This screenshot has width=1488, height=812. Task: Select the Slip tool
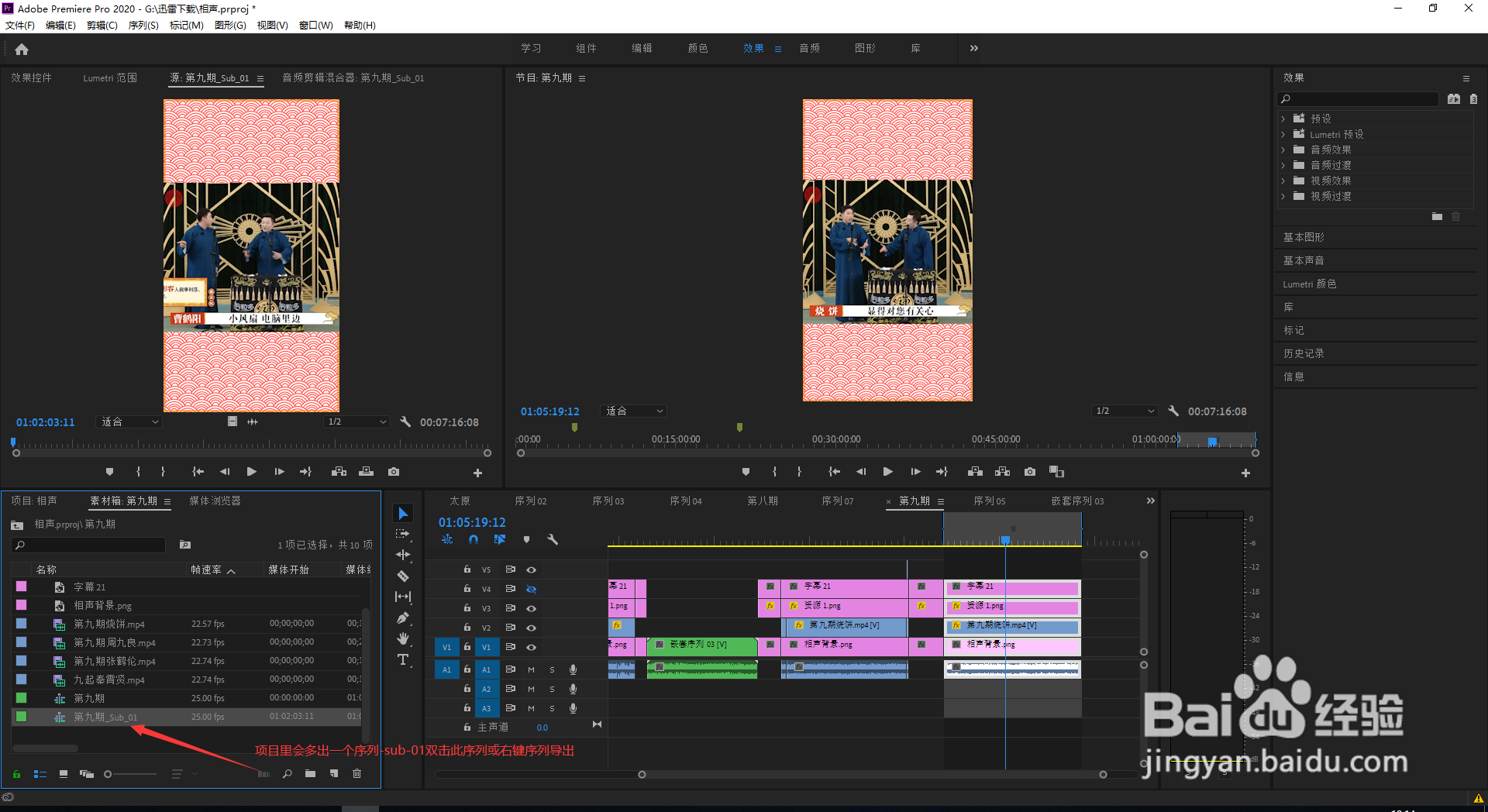tap(403, 597)
